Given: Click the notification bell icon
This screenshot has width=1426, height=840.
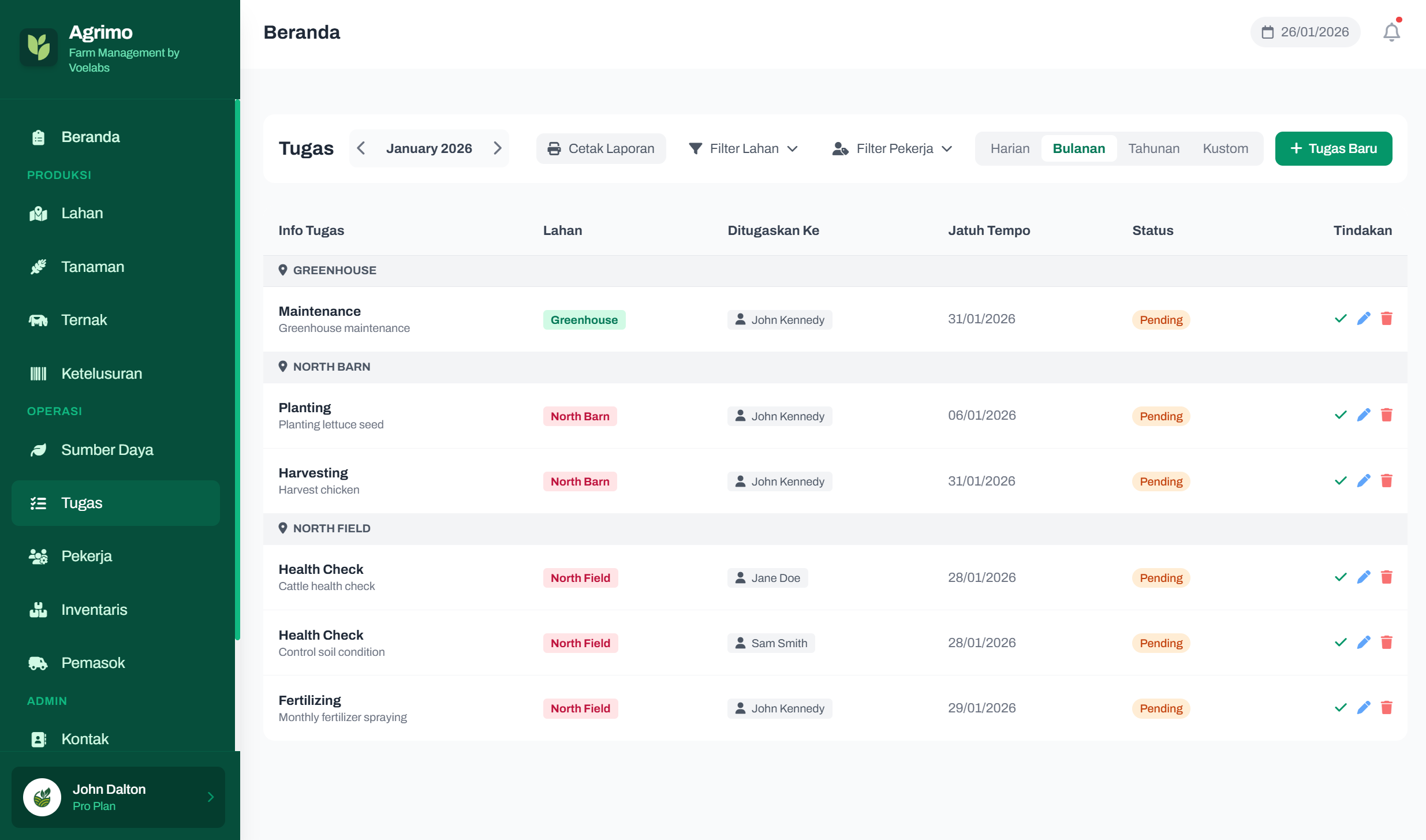Looking at the screenshot, I should 1391,32.
